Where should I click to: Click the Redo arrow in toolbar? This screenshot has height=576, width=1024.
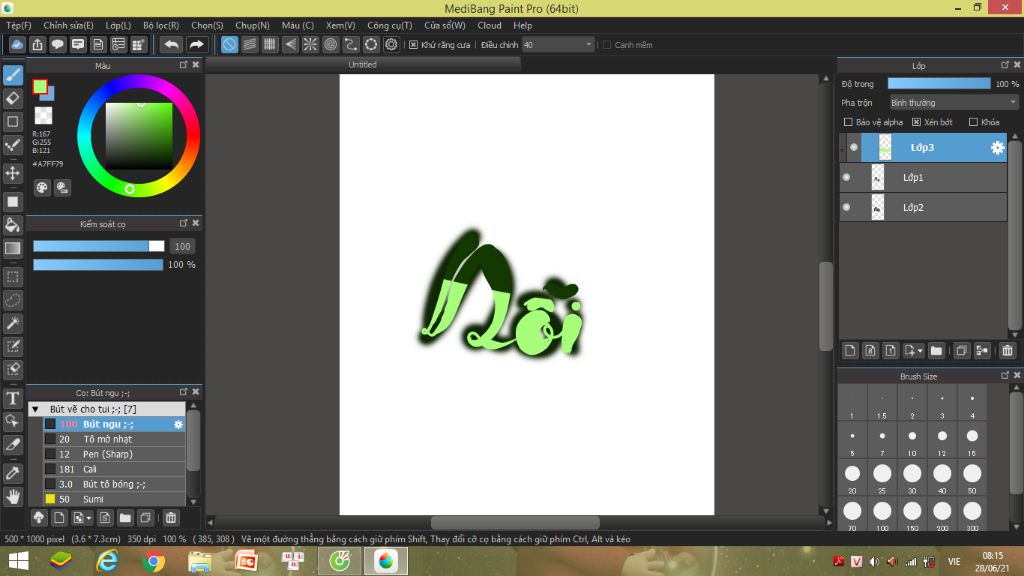click(196, 44)
